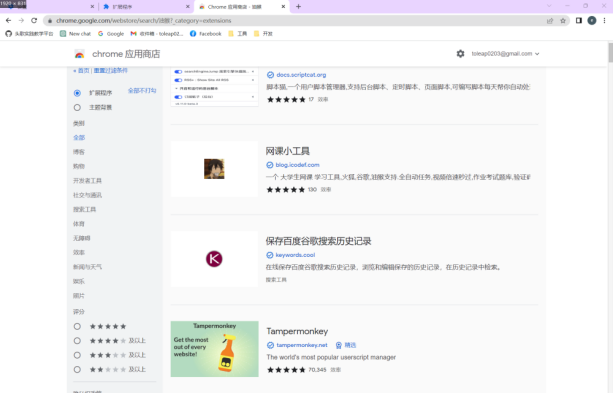Click the 网课小工具 extension avatar image
614x394 pixels.
(214, 169)
